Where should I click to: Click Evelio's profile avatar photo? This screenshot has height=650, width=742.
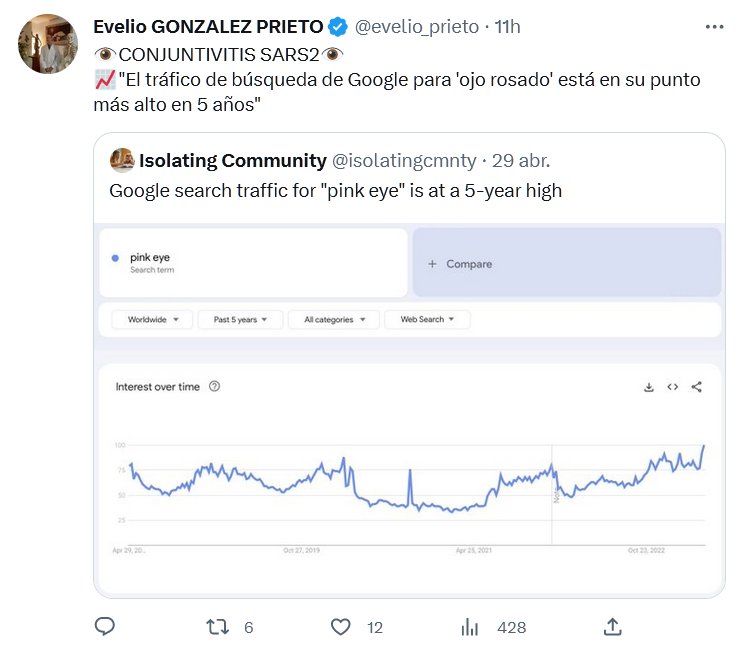[48, 44]
